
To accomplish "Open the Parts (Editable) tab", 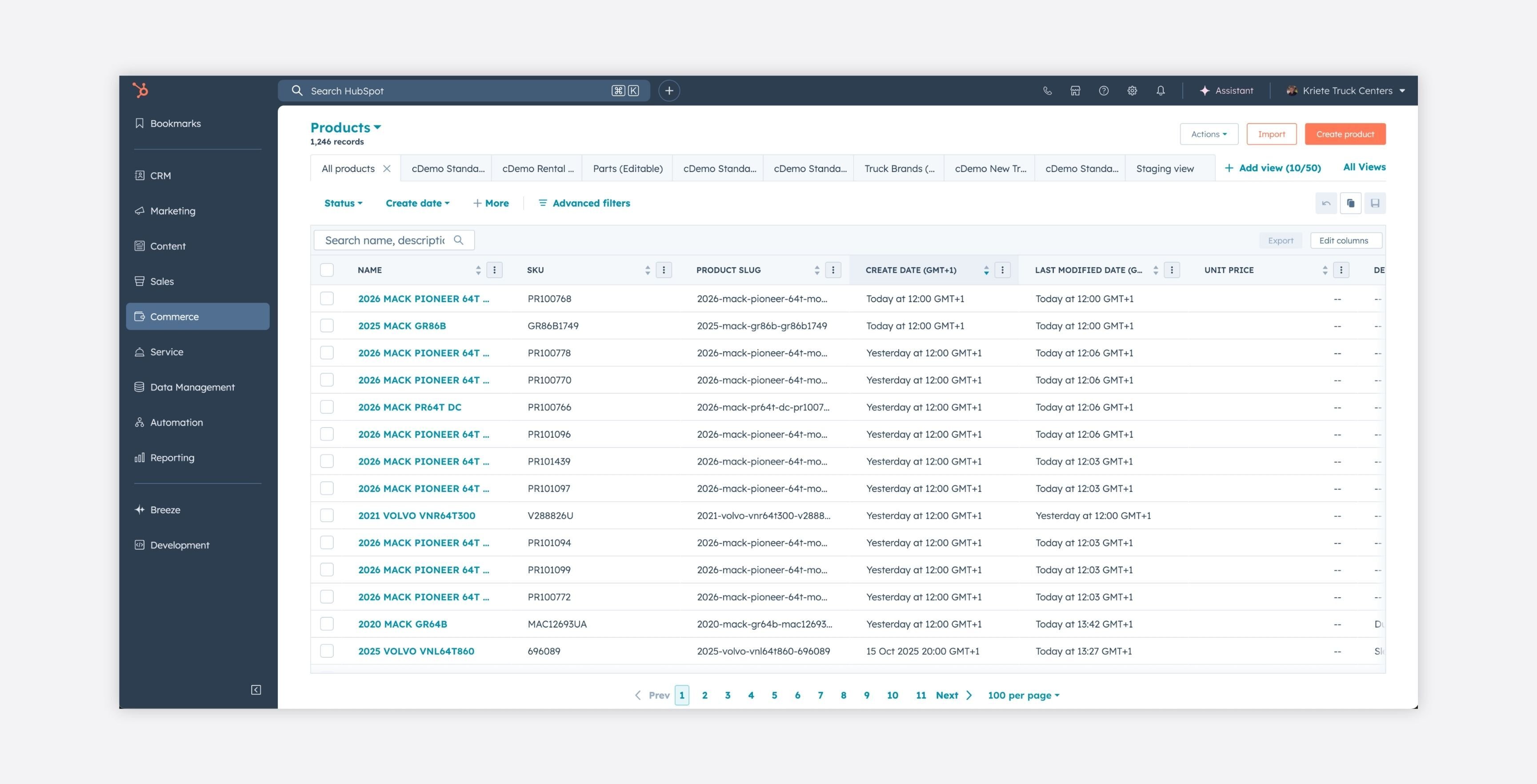I will point(627,168).
